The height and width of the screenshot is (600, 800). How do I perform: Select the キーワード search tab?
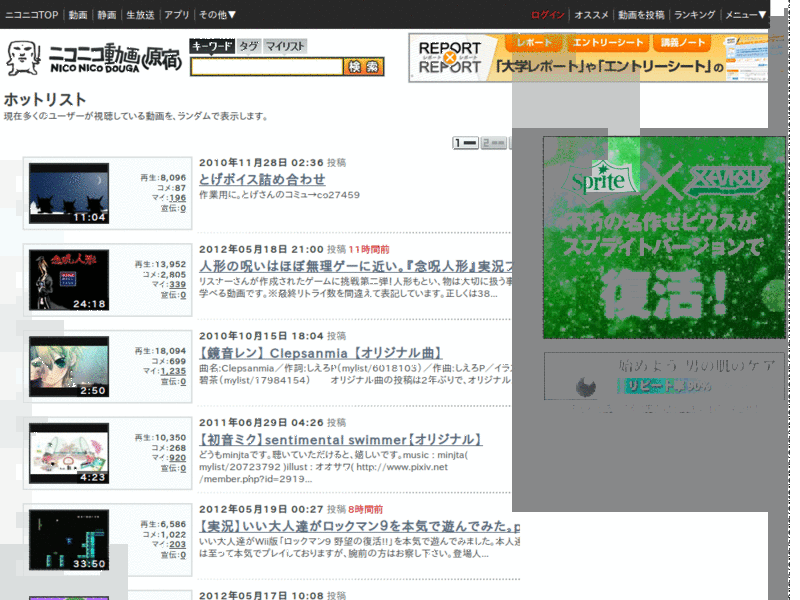pos(212,46)
